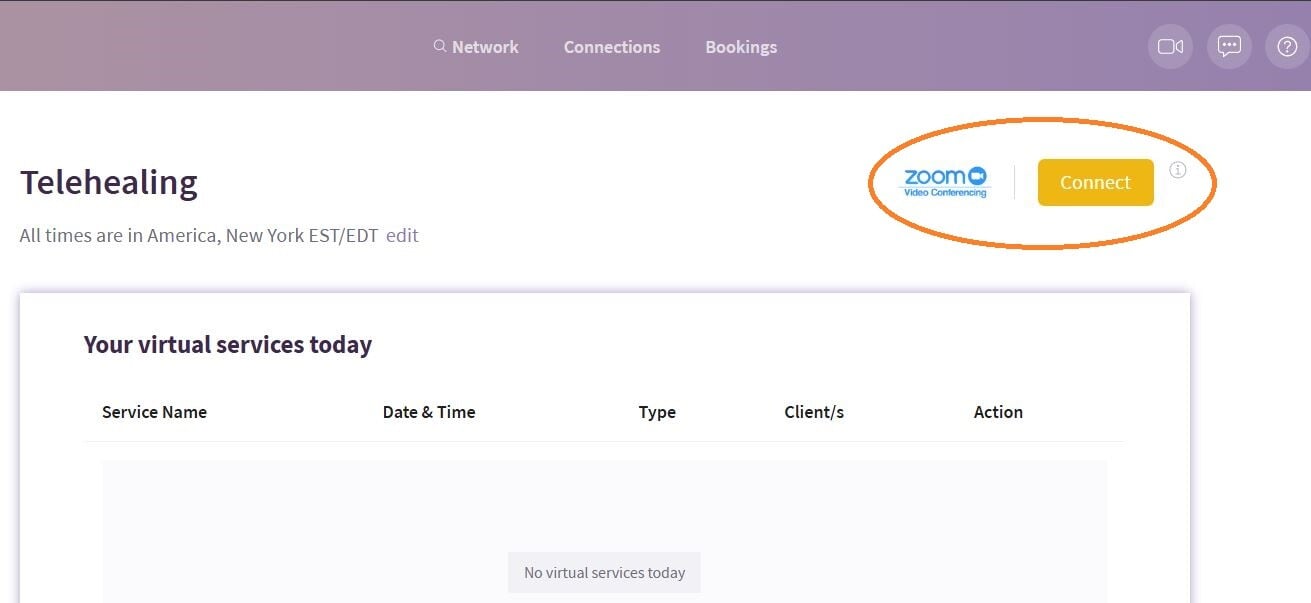Image resolution: width=1311 pixels, height=603 pixels.
Task: Click the All times are in America text
Action: (x=199, y=236)
